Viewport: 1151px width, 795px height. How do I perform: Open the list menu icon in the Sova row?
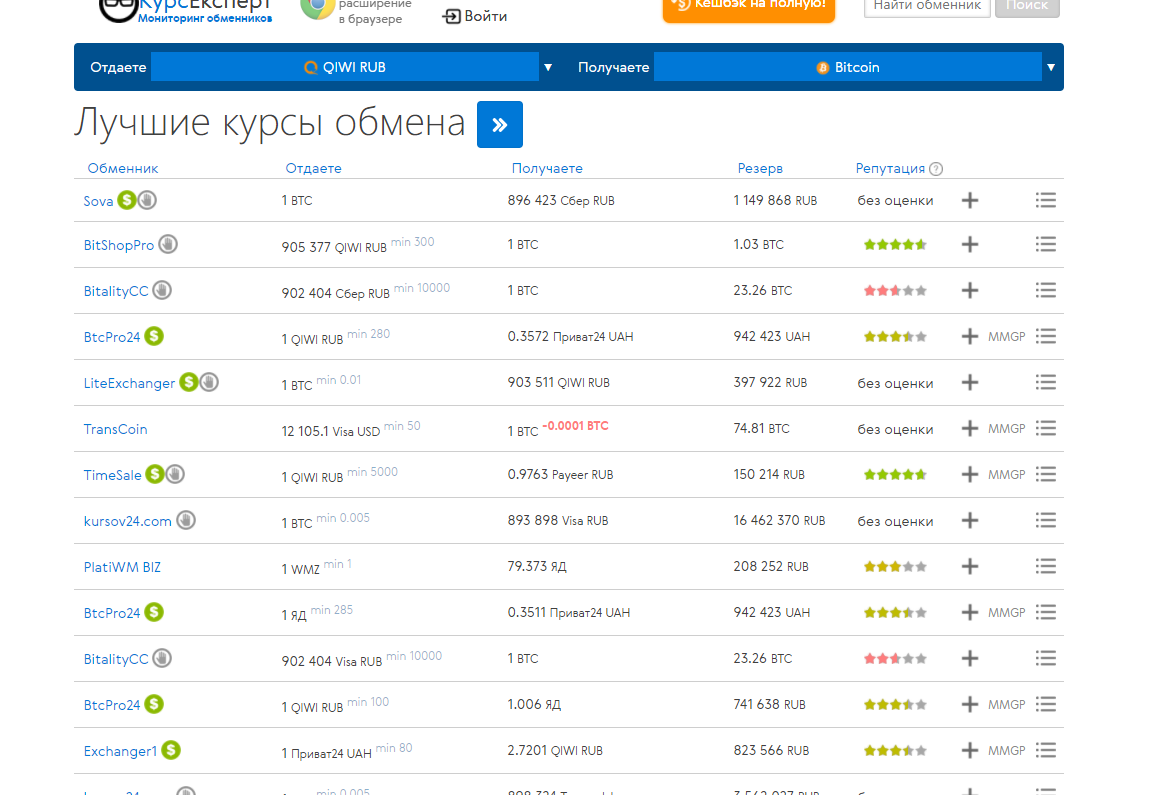tap(1046, 200)
